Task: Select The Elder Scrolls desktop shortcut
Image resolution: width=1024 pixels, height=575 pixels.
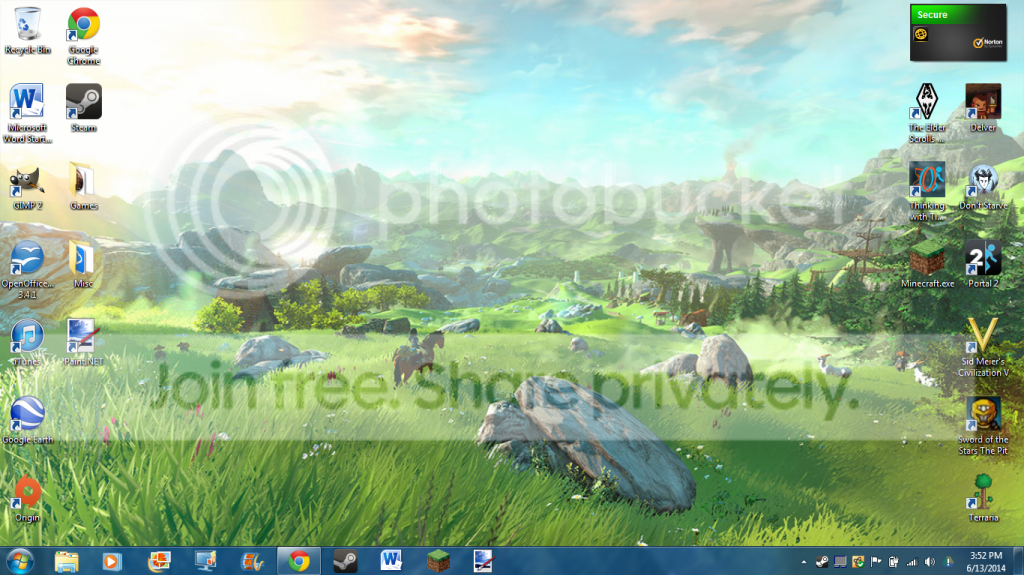Action: (x=927, y=114)
